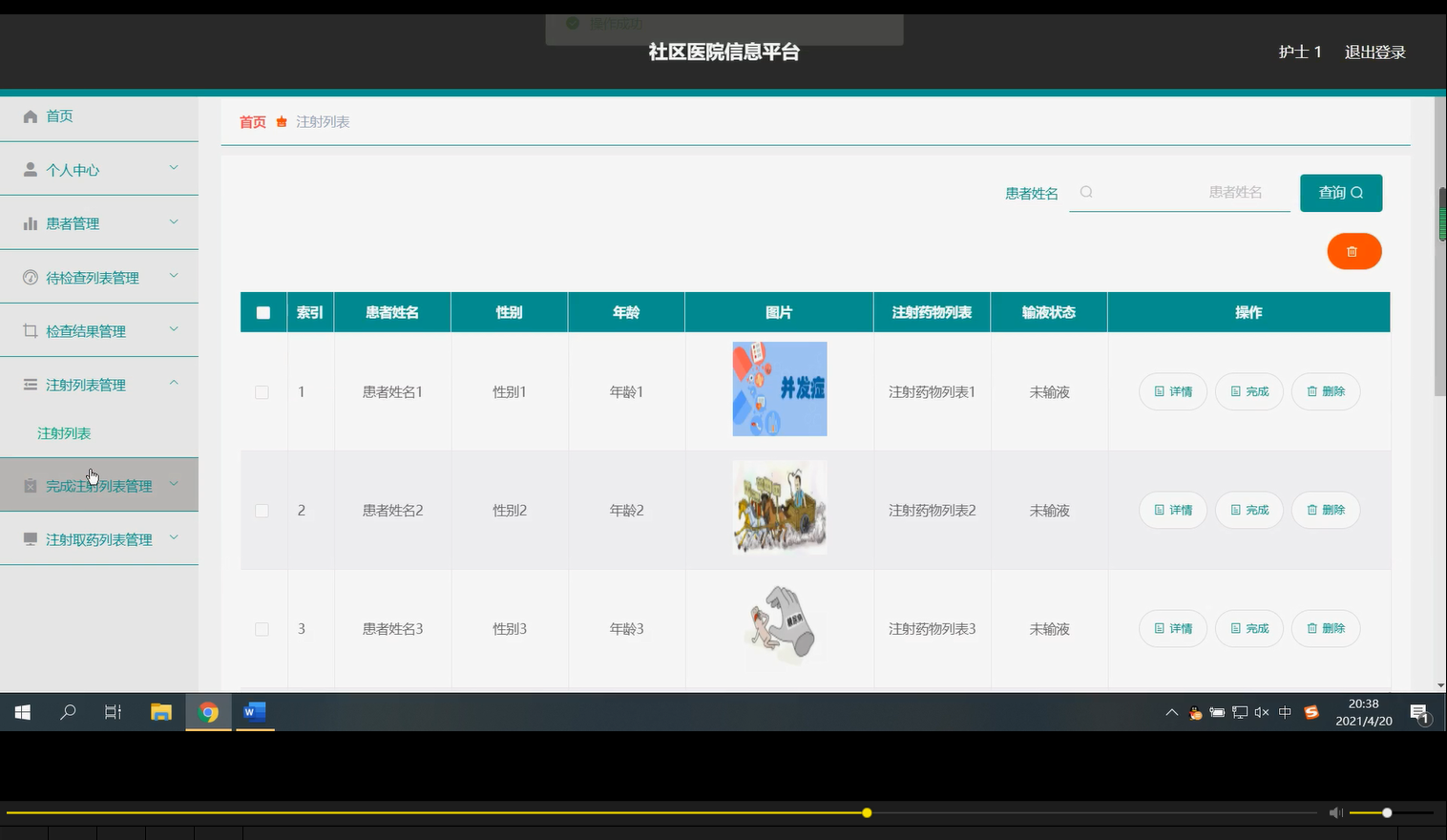
Task: Select the 首页 home icon in sidebar
Action: tap(30, 115)
